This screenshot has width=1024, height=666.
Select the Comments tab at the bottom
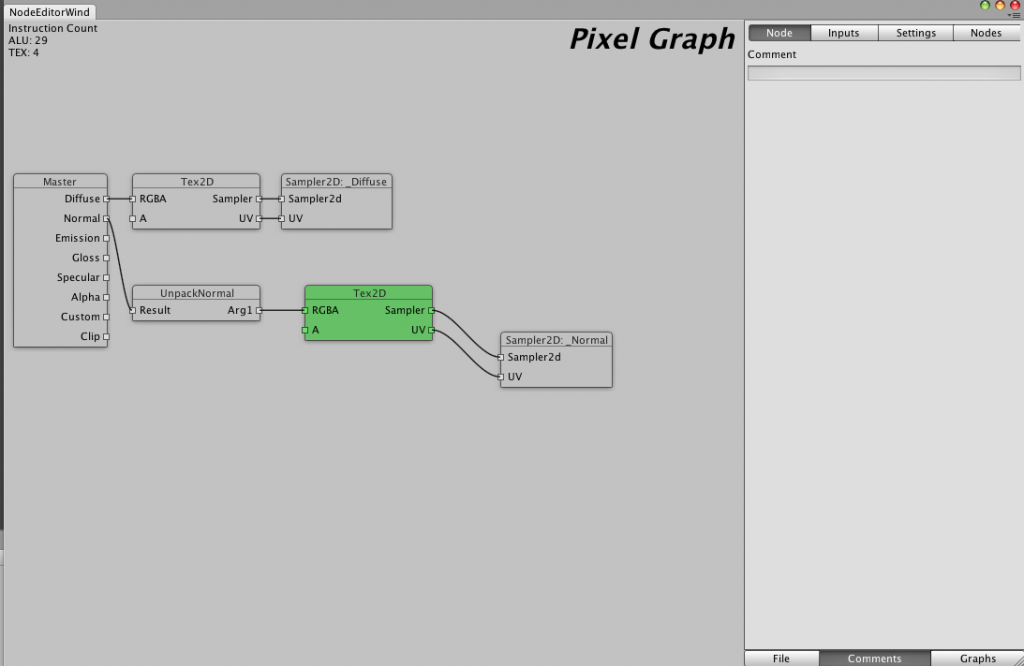(874, 658)
